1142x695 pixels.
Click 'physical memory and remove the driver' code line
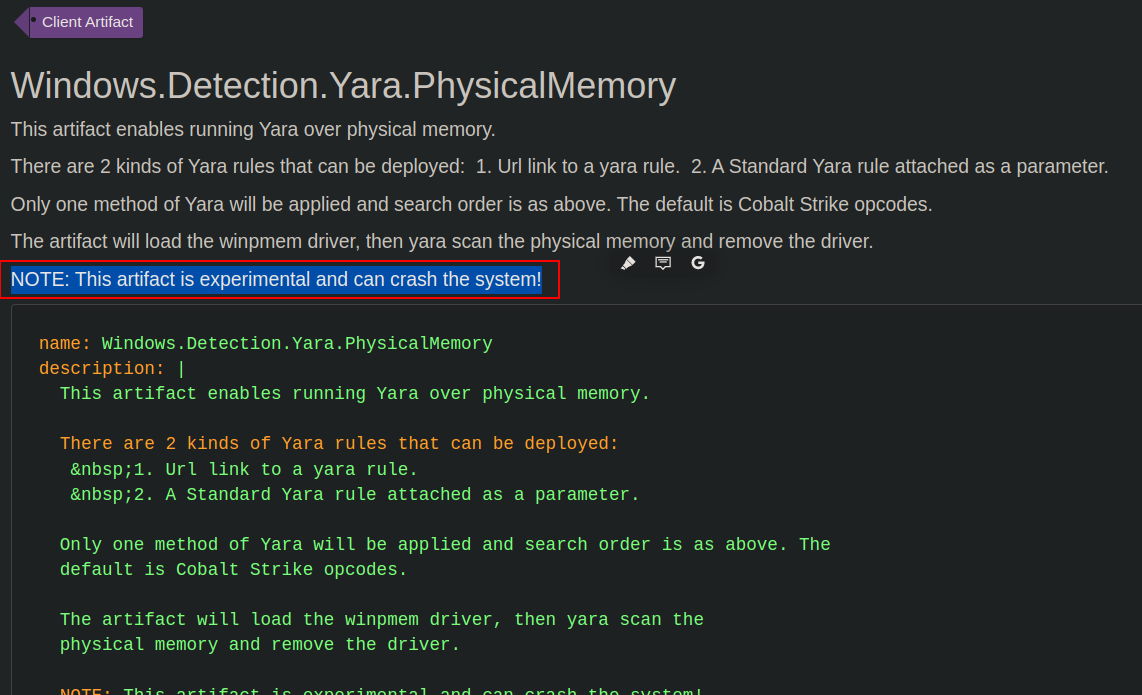click(x=260, y=645)
